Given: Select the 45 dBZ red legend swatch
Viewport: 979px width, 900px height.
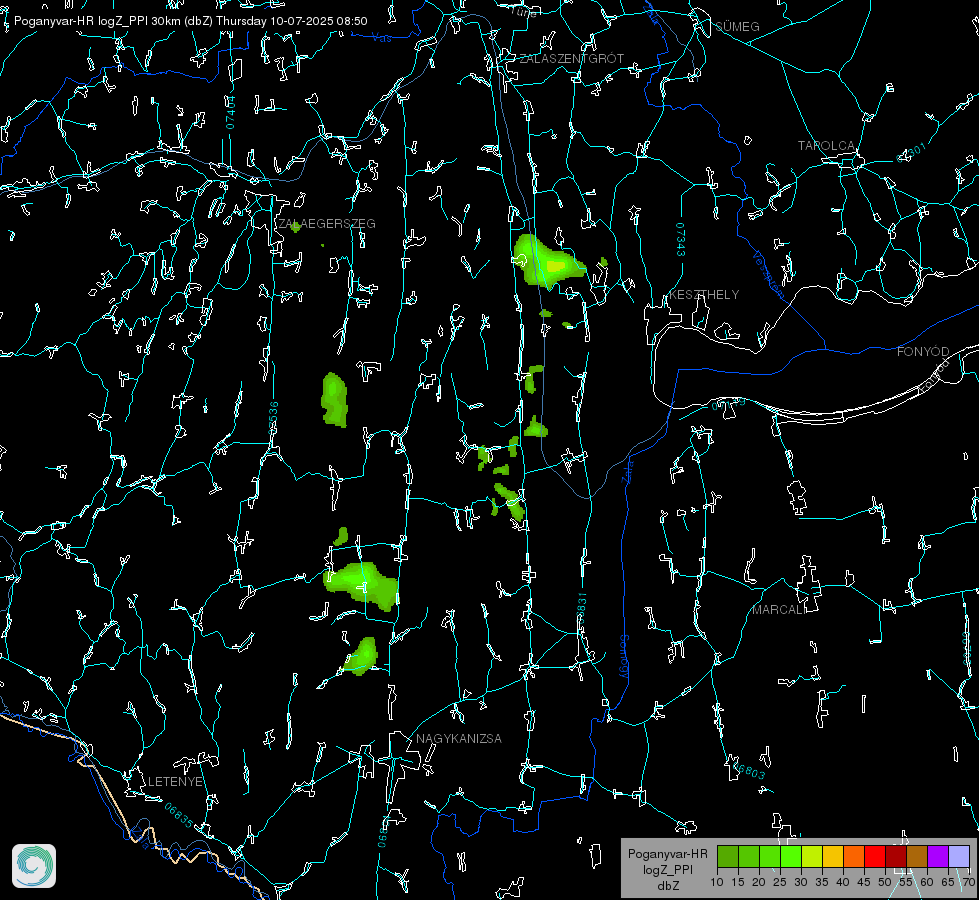Looking at the screenshot, I should (875, 856).
